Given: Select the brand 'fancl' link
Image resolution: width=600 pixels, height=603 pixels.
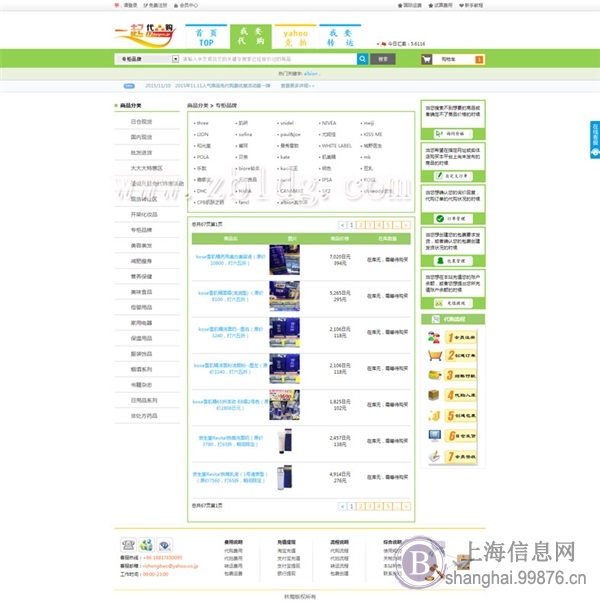Looking at the screenshot, I should (x=243, y=202).
